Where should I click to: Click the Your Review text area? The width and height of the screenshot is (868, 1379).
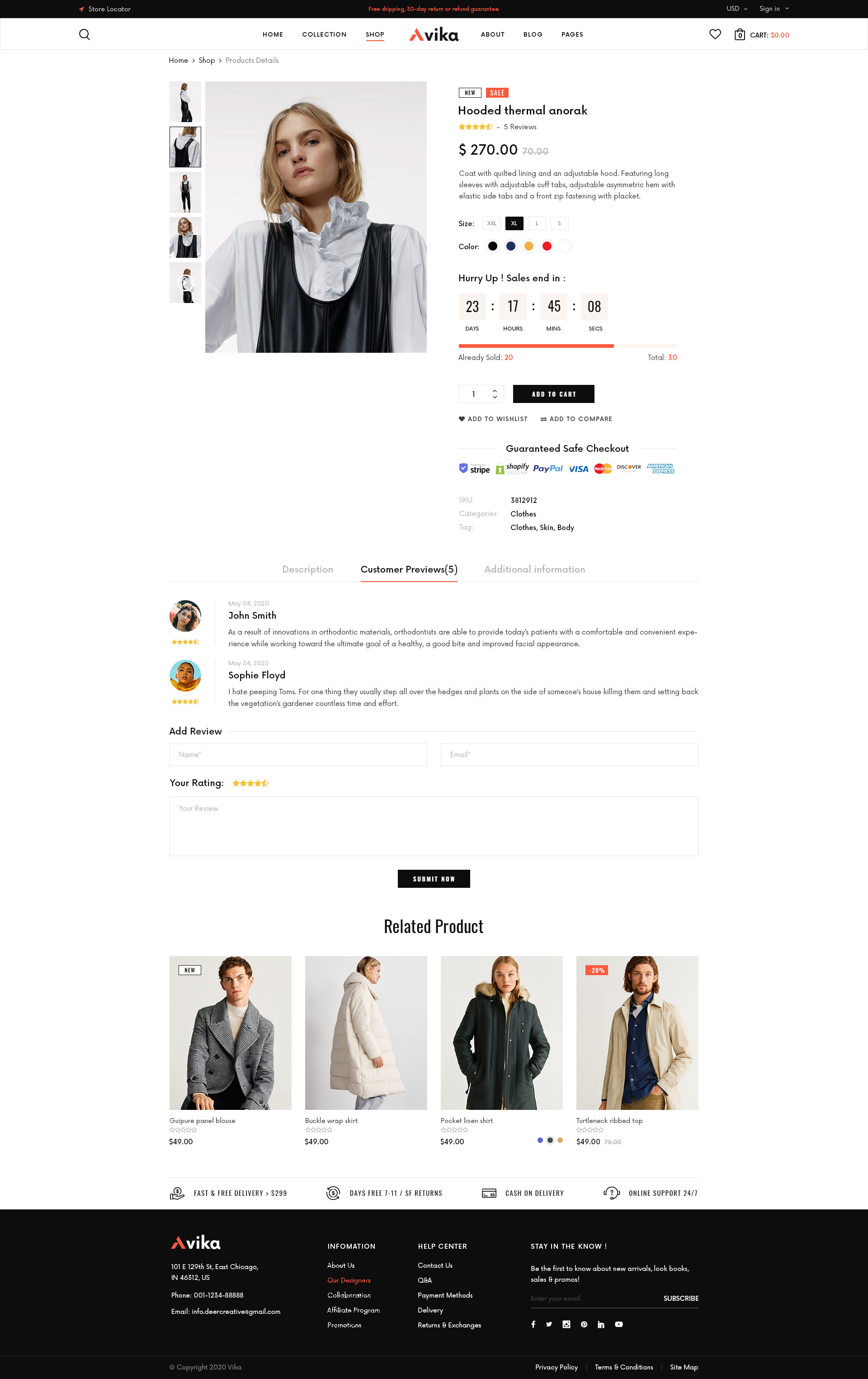(434, 826)
